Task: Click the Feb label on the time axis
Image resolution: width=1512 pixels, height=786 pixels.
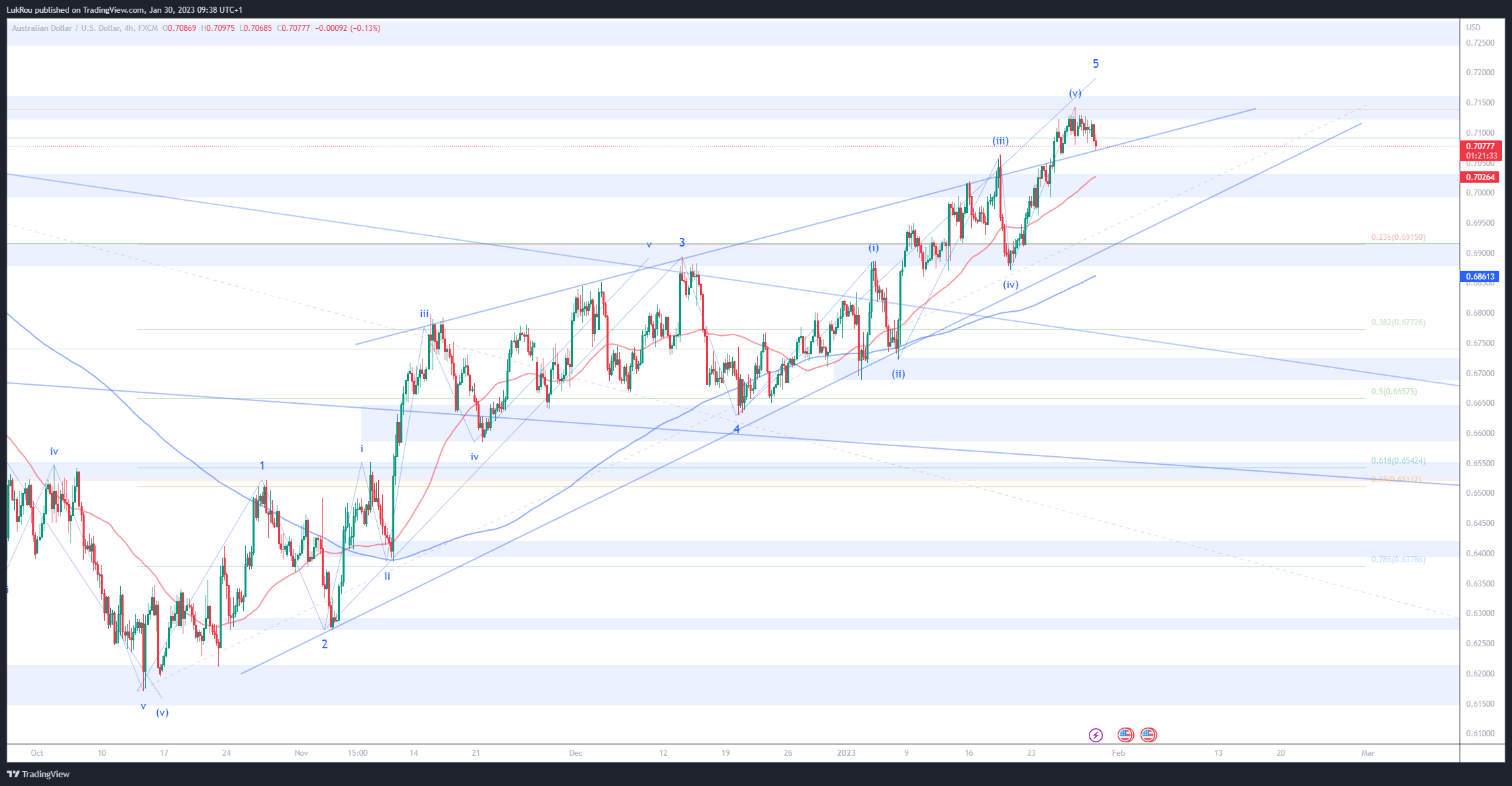Action: 1118,753
